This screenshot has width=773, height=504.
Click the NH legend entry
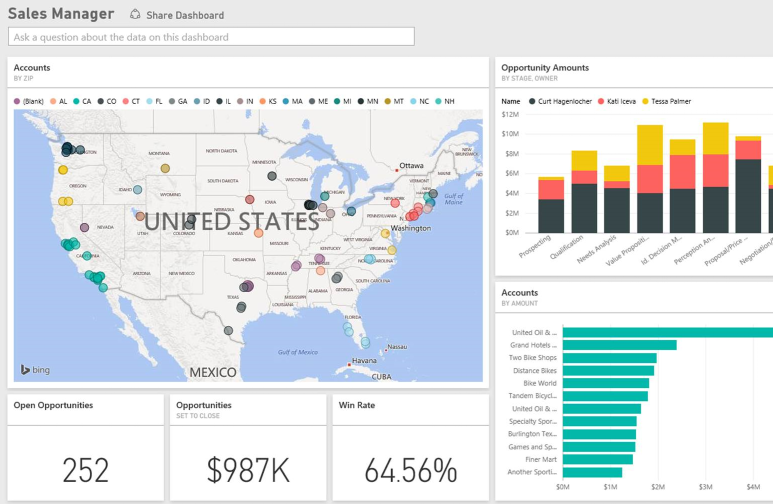point(438,101)
